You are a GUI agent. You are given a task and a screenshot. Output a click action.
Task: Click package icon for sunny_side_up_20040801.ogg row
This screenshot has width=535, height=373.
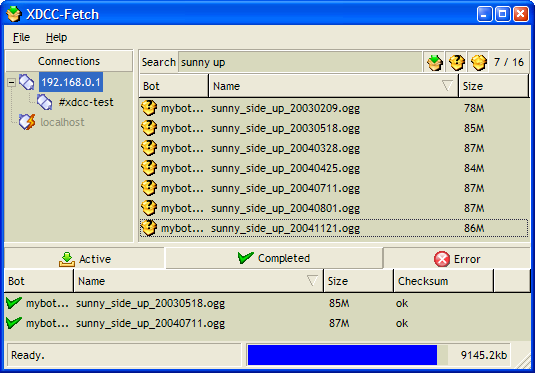click(x=149, y=208)
